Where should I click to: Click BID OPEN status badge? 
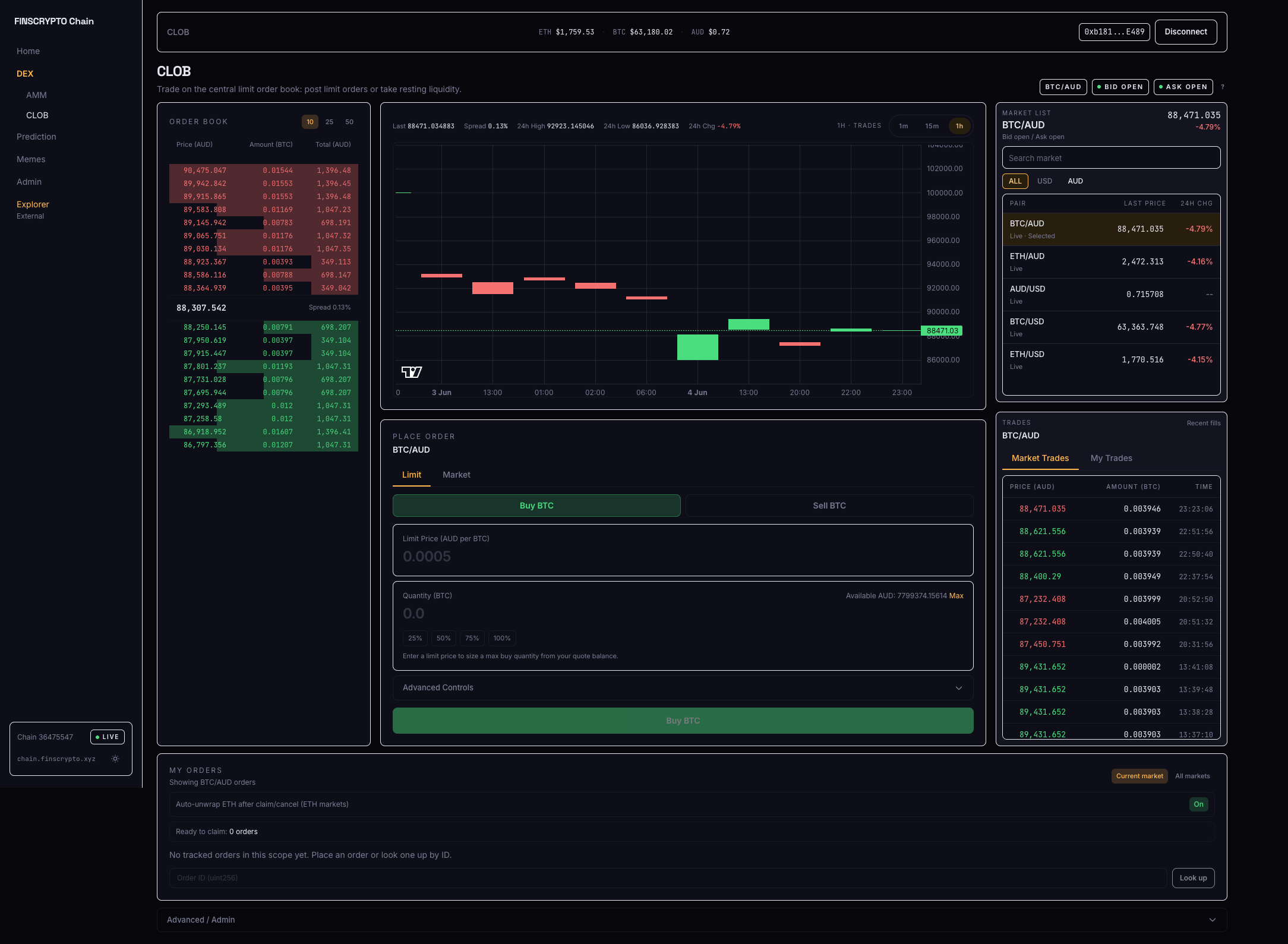[1120, 87]
